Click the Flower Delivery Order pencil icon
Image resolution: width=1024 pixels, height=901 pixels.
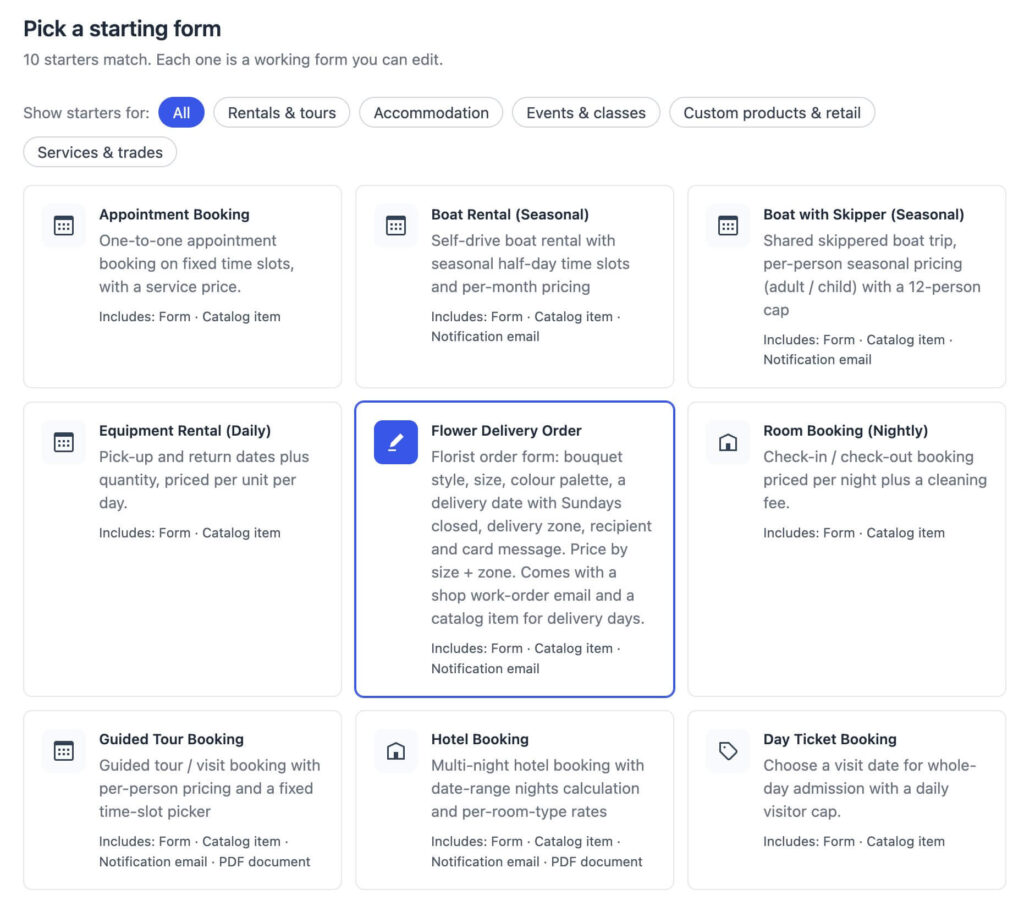[x=396, y=442]
